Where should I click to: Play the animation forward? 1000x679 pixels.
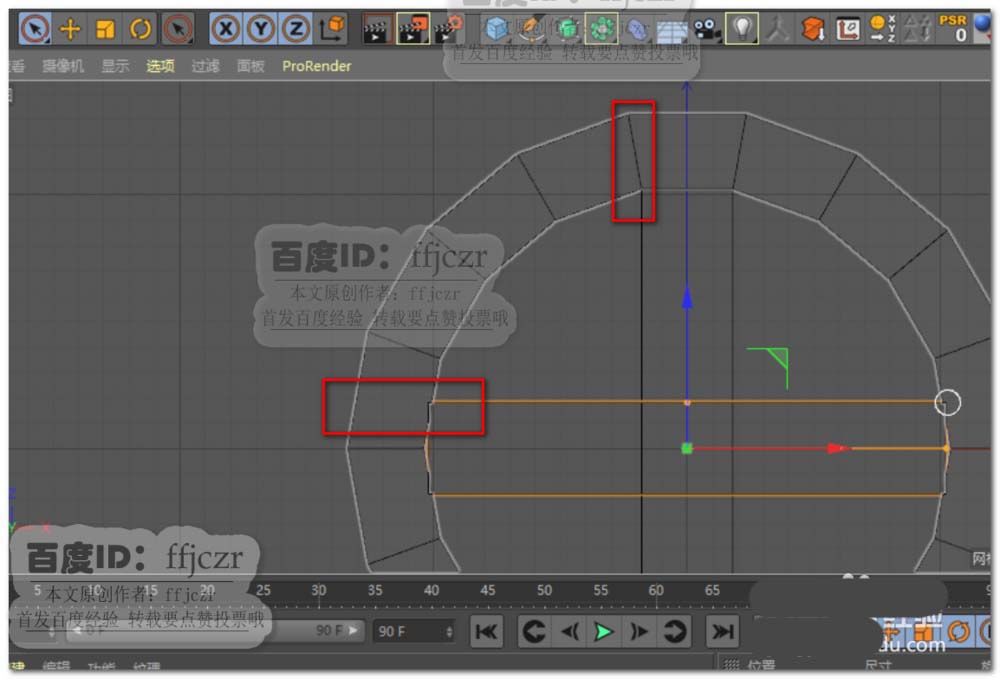pyautogui.click(x=603, y=632)
